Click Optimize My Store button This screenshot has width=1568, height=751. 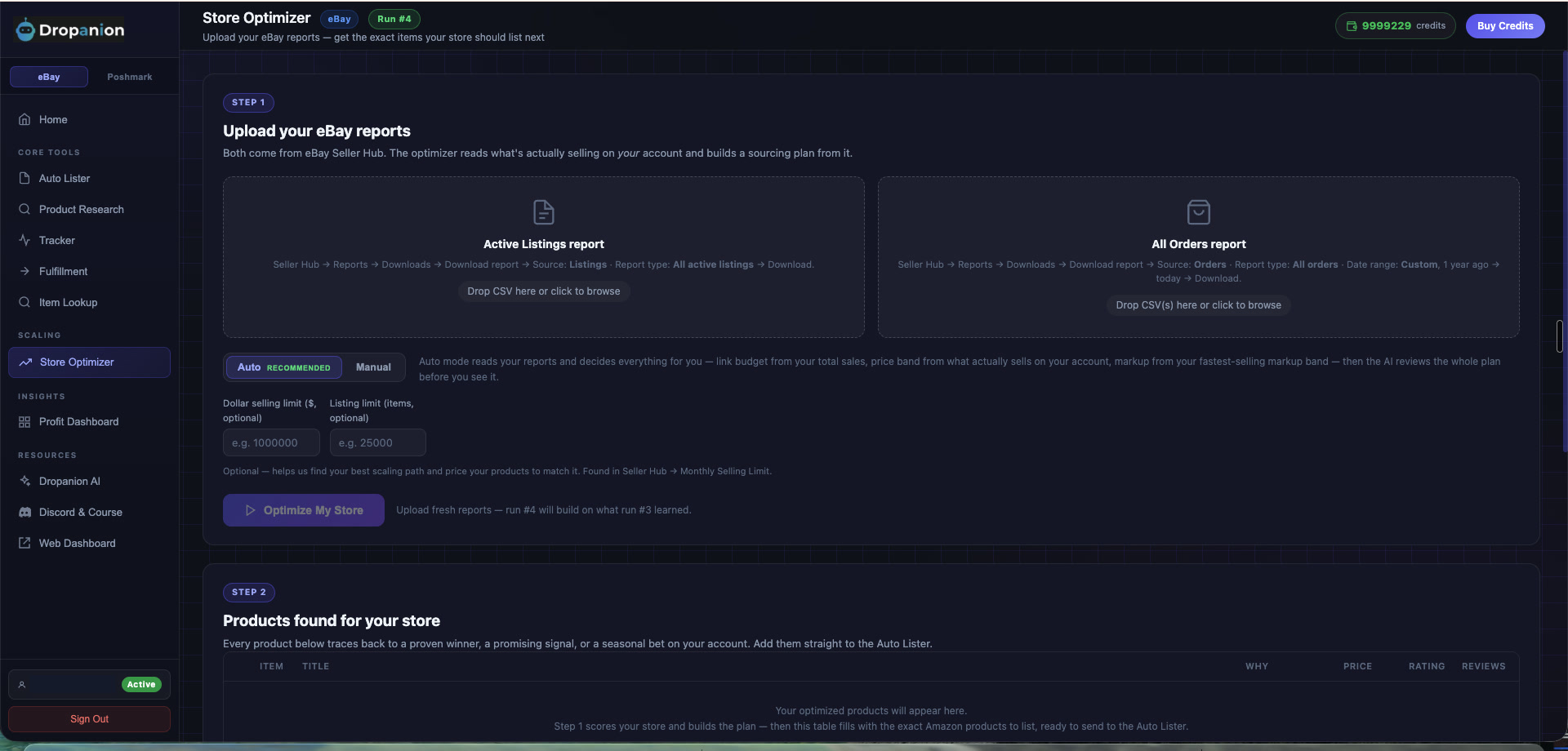click(304, 510)
